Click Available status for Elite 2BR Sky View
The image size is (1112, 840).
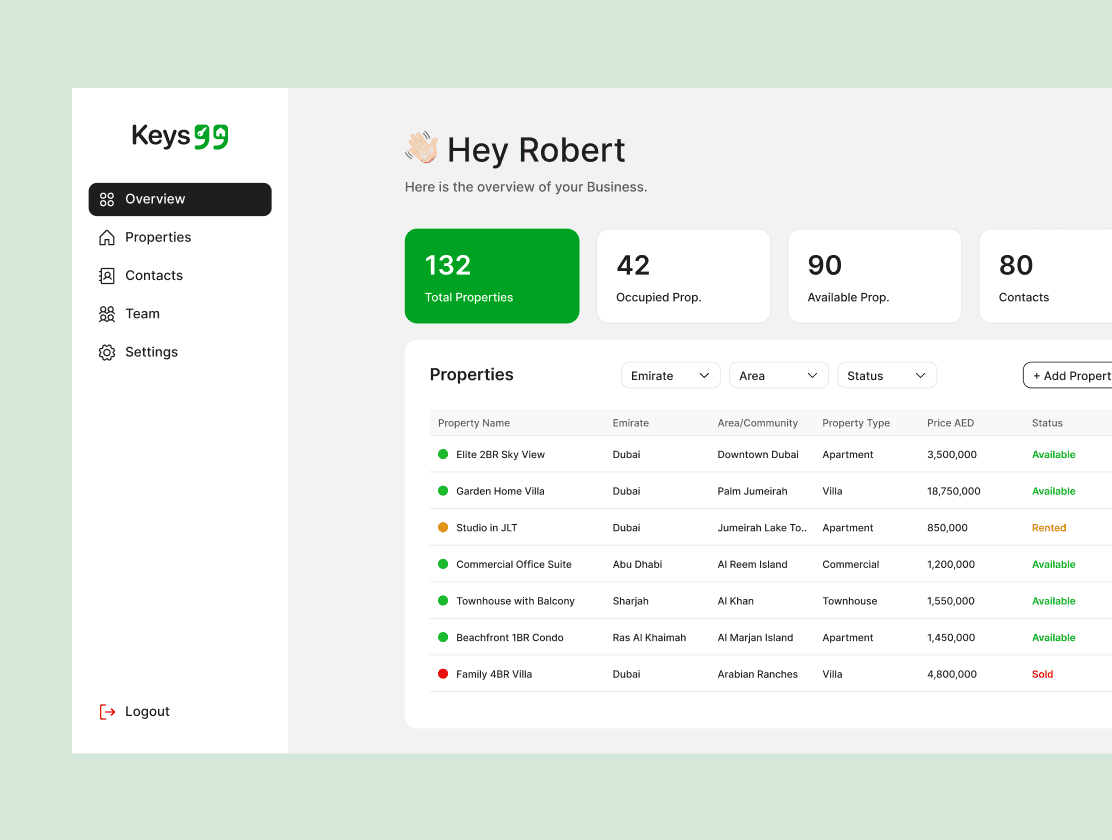1054,454
